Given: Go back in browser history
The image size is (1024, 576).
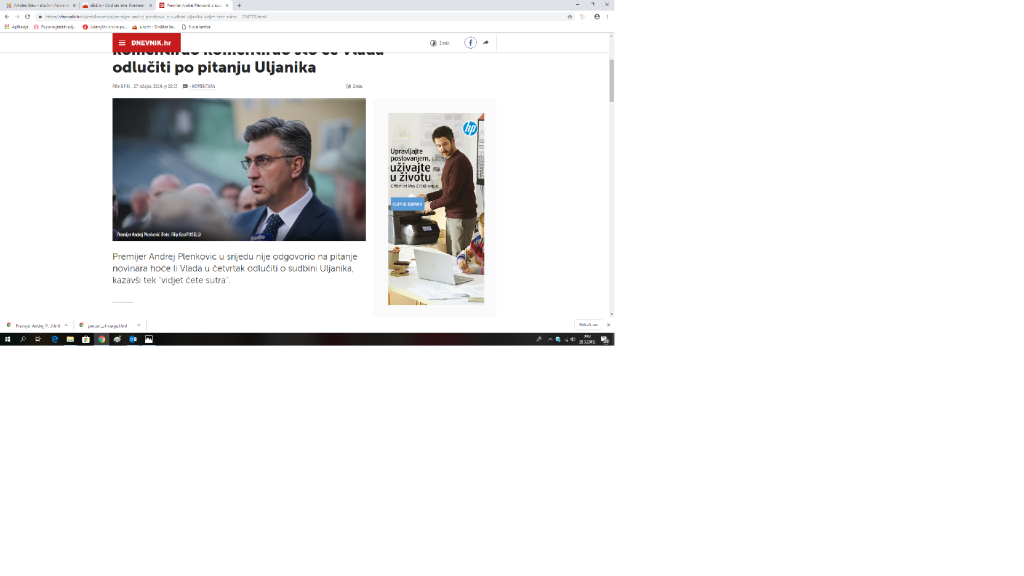Looking at the screenshot, I should pyautogui.click(x=7, y=16).
